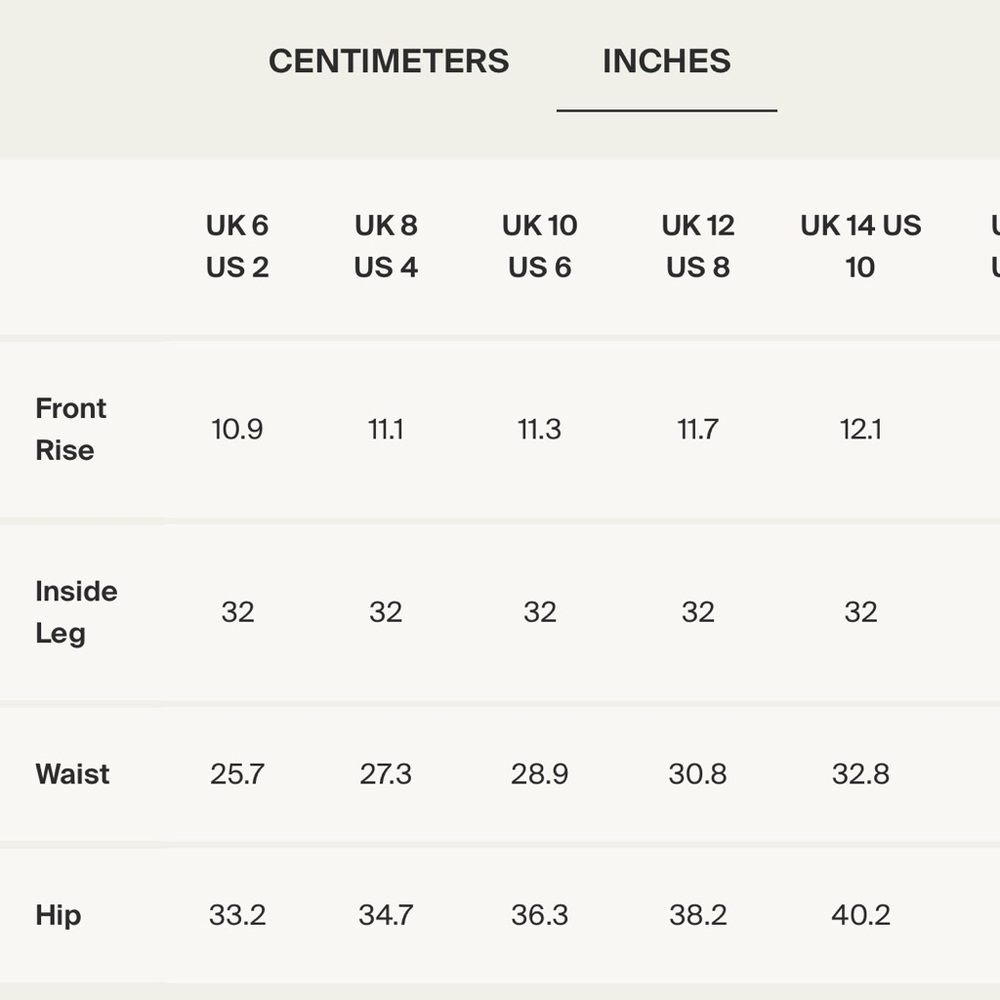This screenshot has height=1000, width=1000.
Task: Click the Front Rise row label
Action: coord(70,429)
